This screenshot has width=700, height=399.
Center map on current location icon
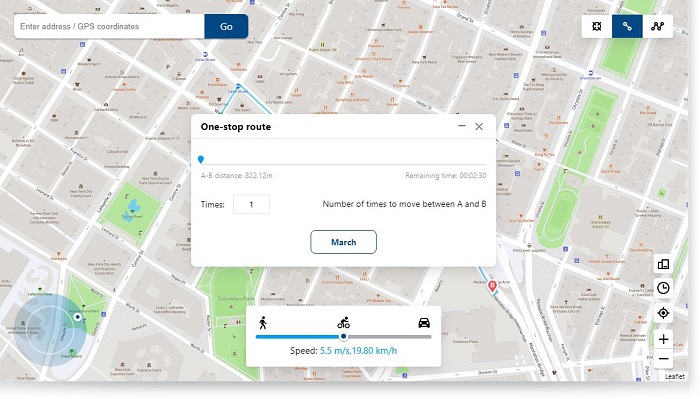663,313
